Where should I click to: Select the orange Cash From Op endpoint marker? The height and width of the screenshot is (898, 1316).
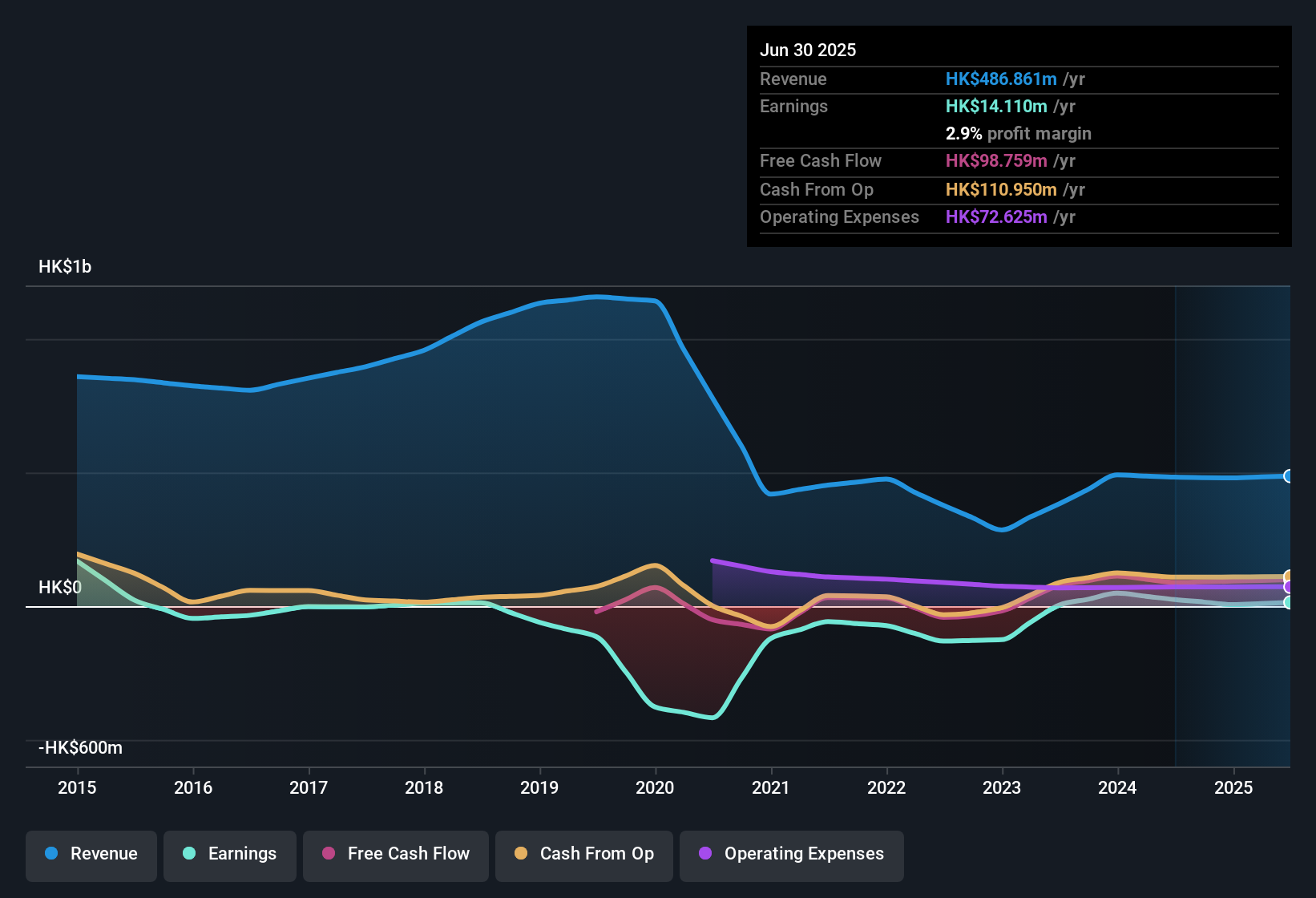(1289, 576)
